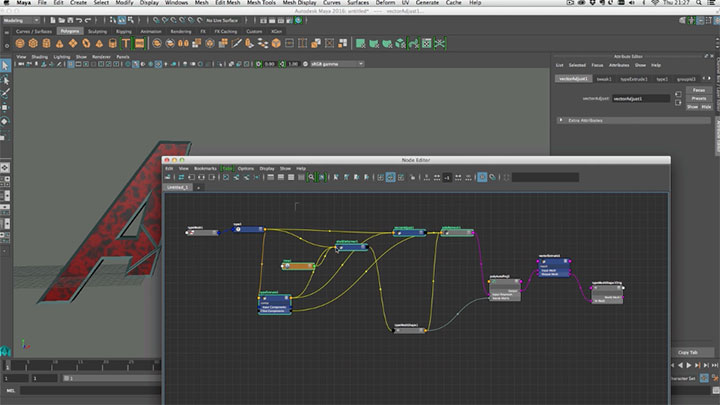Click the 3D Type (T) shelf icon
This screenshot has height=405, width=720.
(x=126, y=44)
